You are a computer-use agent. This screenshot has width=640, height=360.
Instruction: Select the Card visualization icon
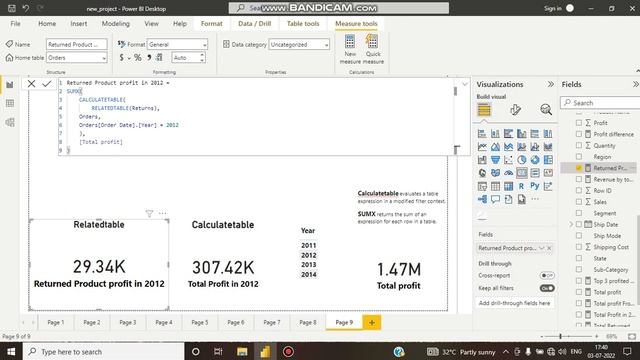tap(522, 173)
